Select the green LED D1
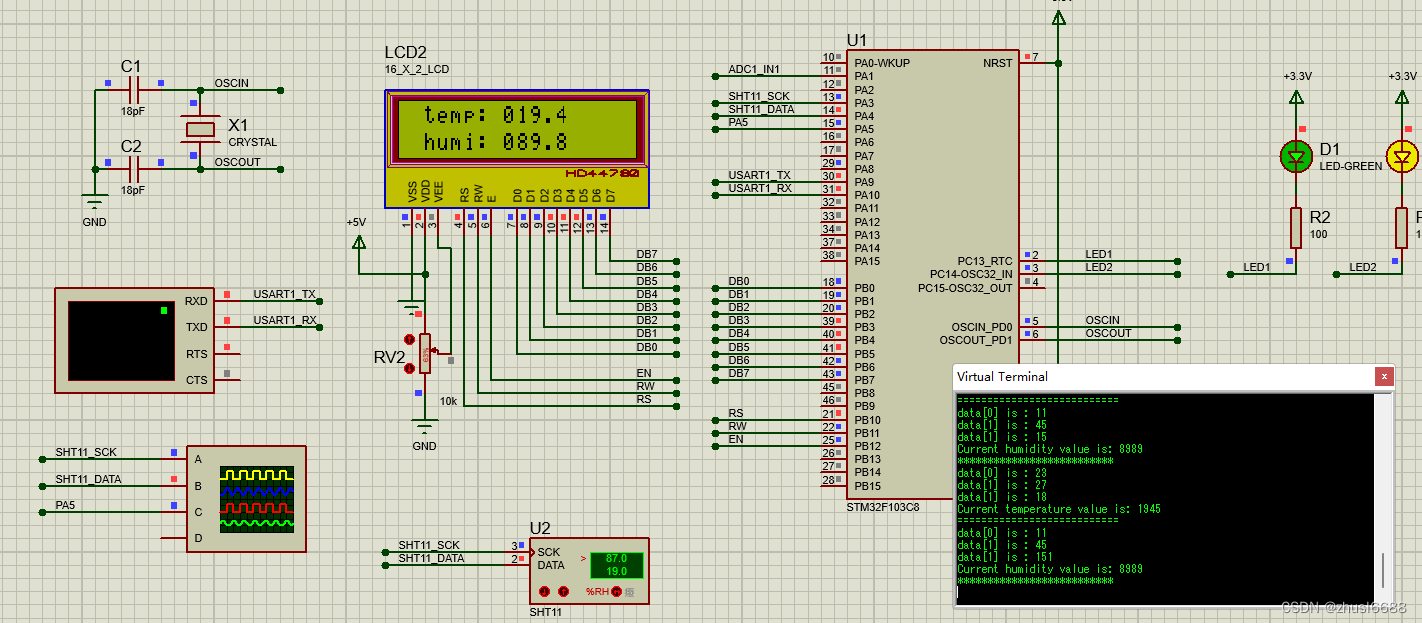The image size is (1422, 623). click(x=1295, y=157)
